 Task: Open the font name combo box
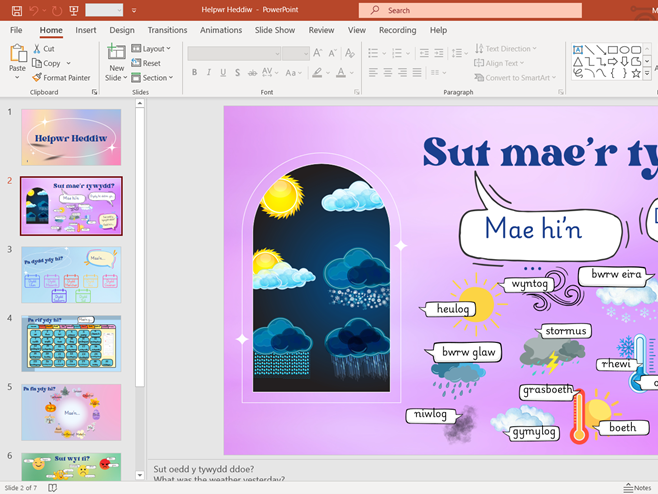click(x=233, y=53)
